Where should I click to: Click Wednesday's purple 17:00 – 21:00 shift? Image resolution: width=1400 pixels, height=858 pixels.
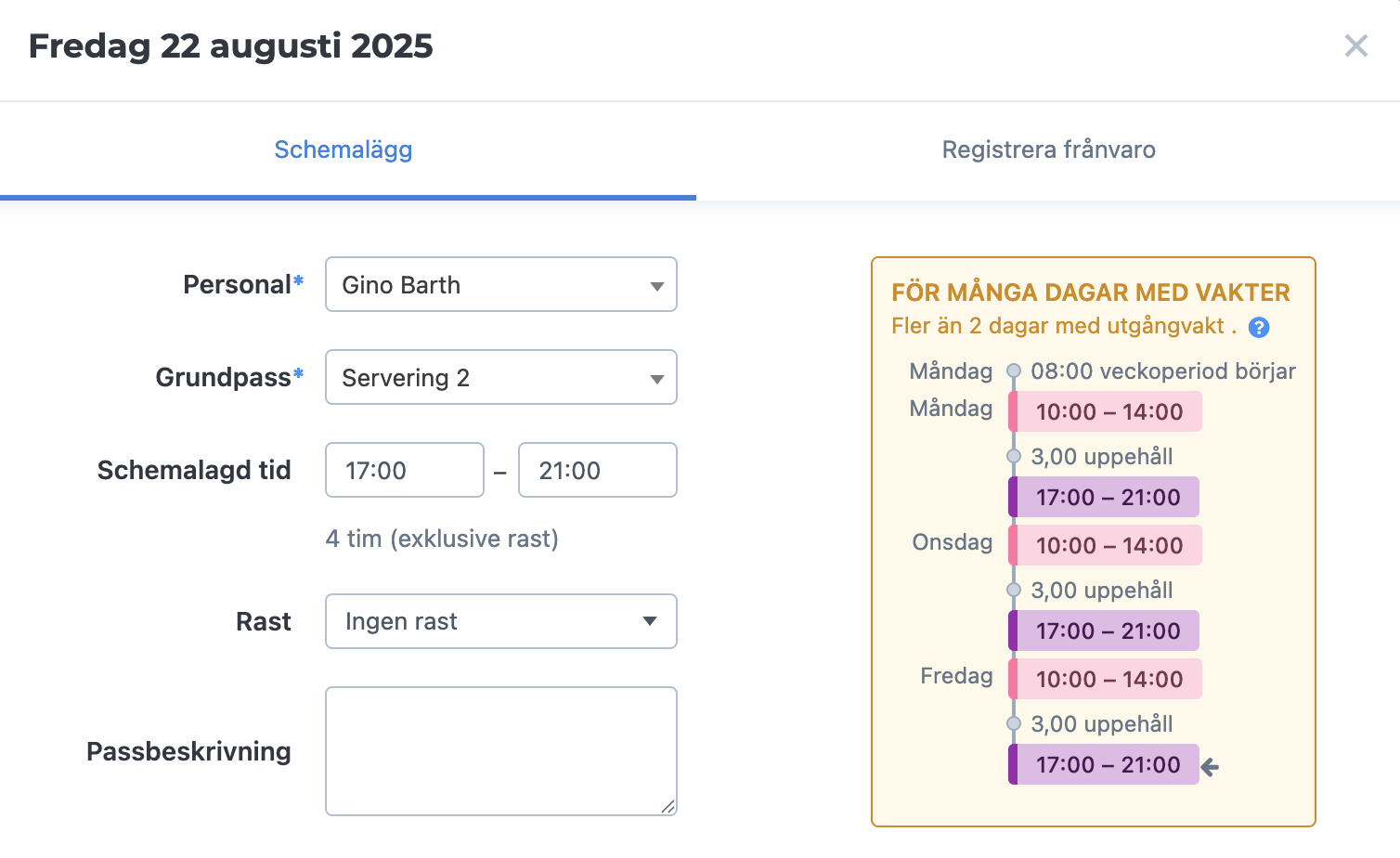1106,631
